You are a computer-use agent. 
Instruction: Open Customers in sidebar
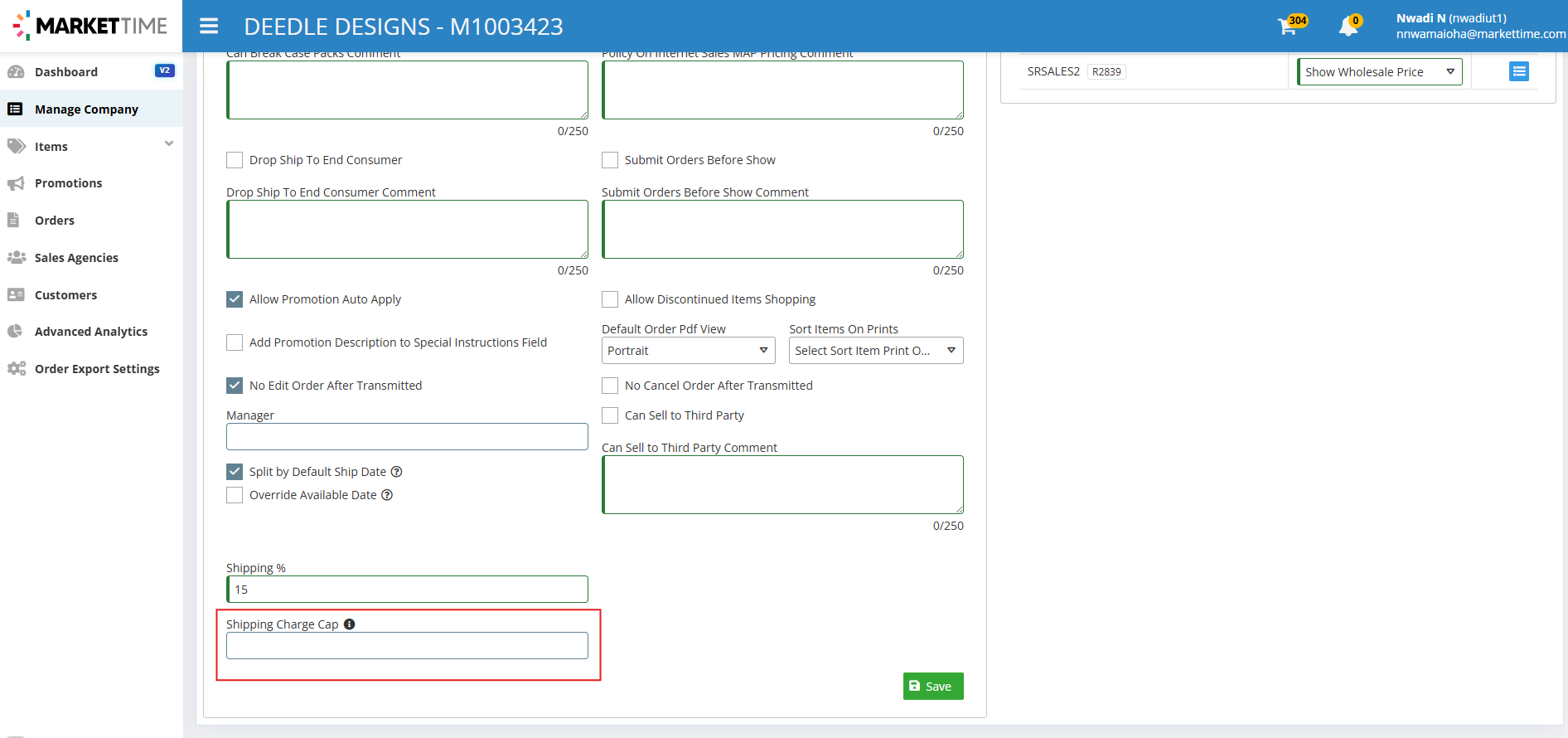(x=65, y=295)
